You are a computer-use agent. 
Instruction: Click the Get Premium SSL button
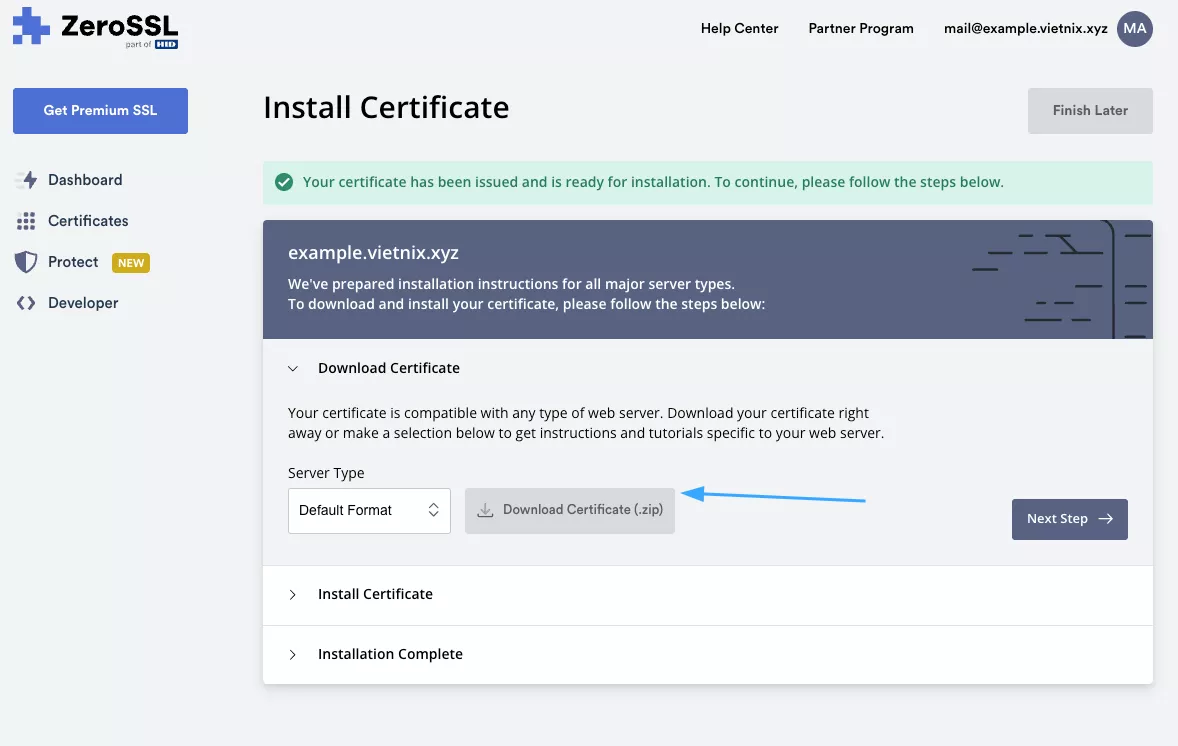(x=100, y=110)
